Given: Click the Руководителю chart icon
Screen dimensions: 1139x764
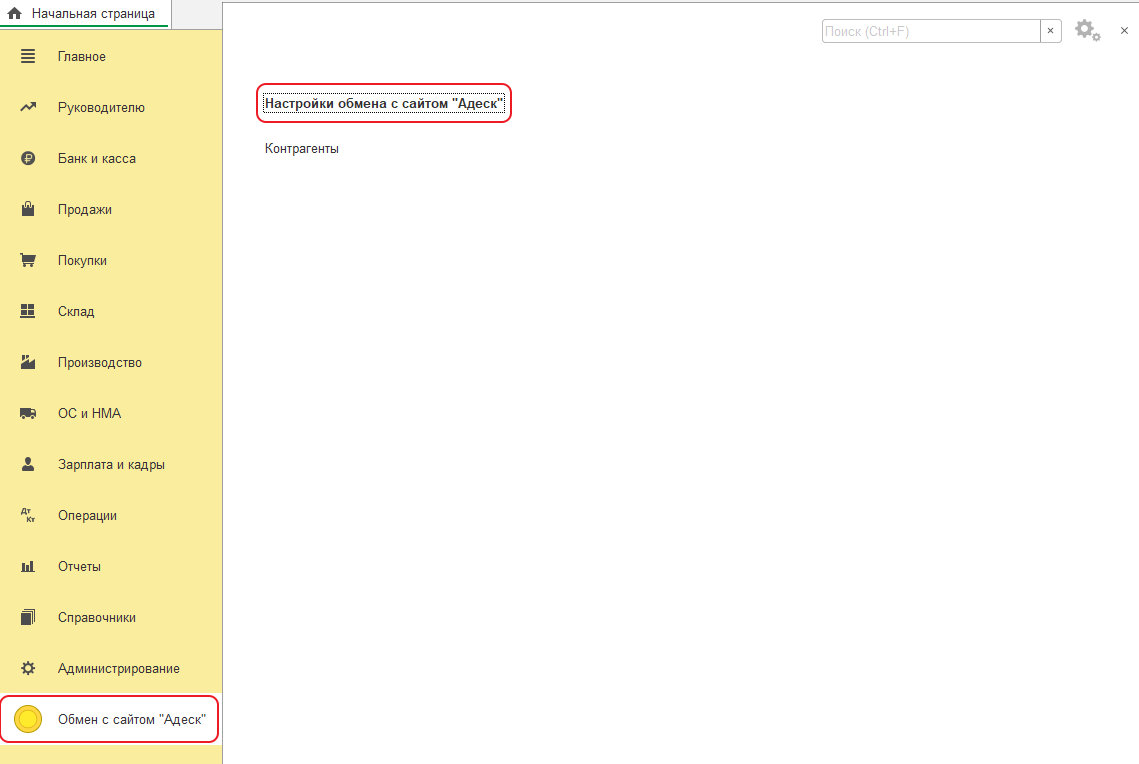Looking at the screenshot, I should (x=28, y=107).
